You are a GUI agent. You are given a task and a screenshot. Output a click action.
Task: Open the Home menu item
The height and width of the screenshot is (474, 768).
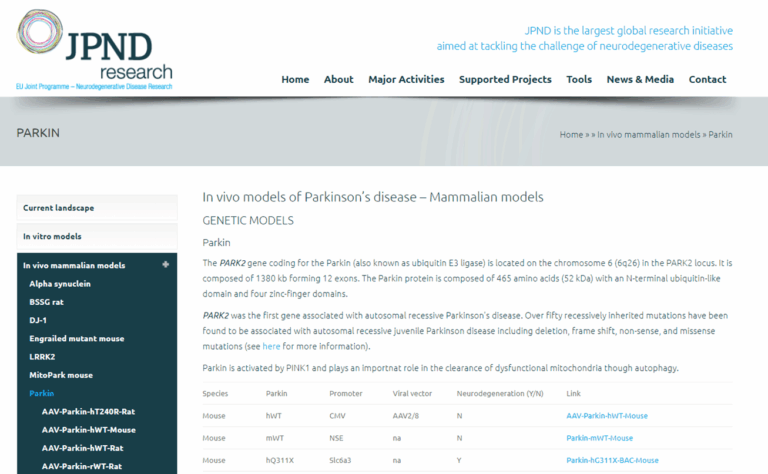[295, 79]
